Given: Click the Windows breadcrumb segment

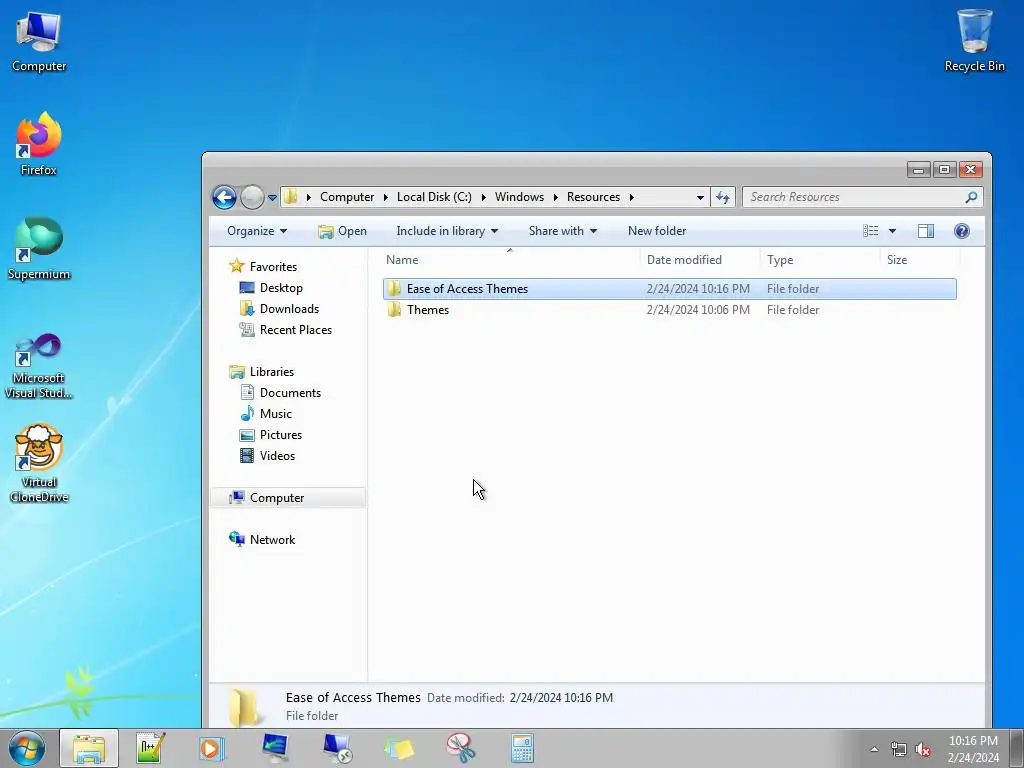Looking at the screenshot, I should tap(519, 197).
